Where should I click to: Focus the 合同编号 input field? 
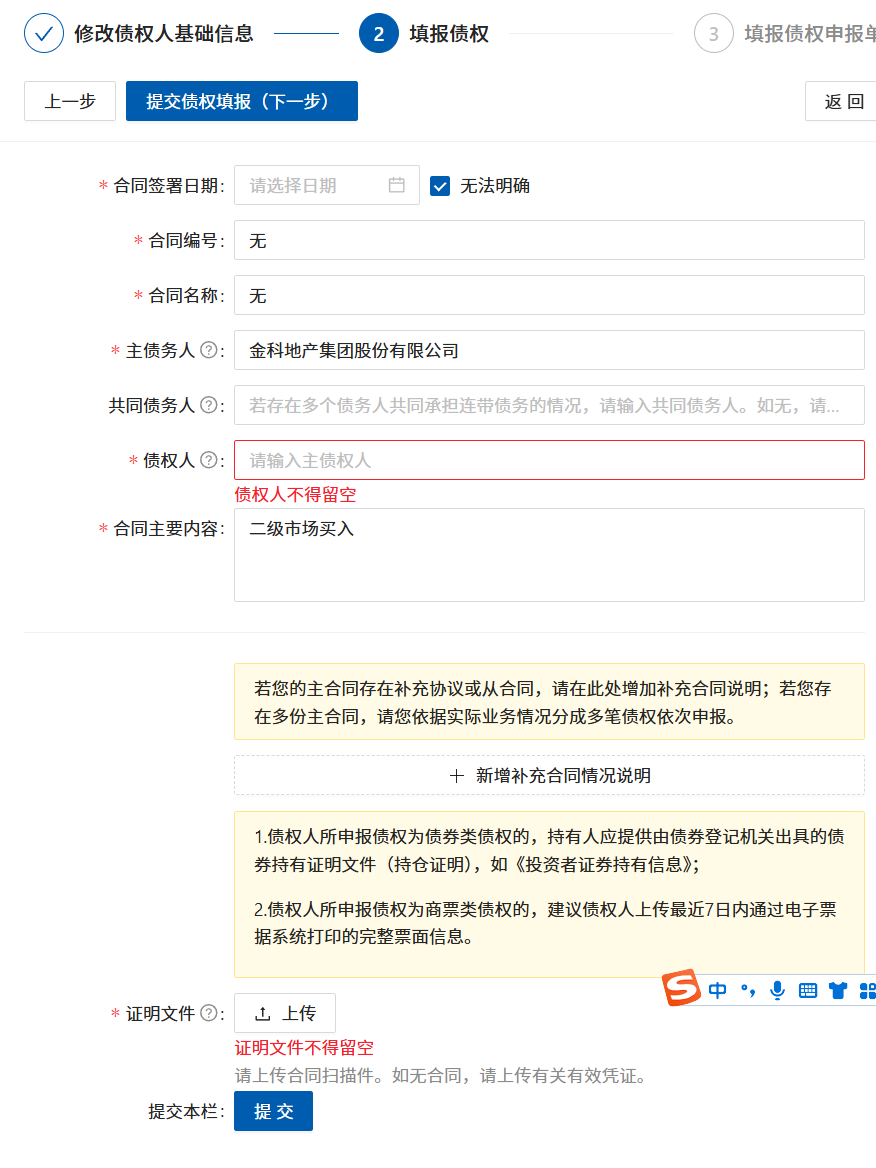tap(550, 240)
